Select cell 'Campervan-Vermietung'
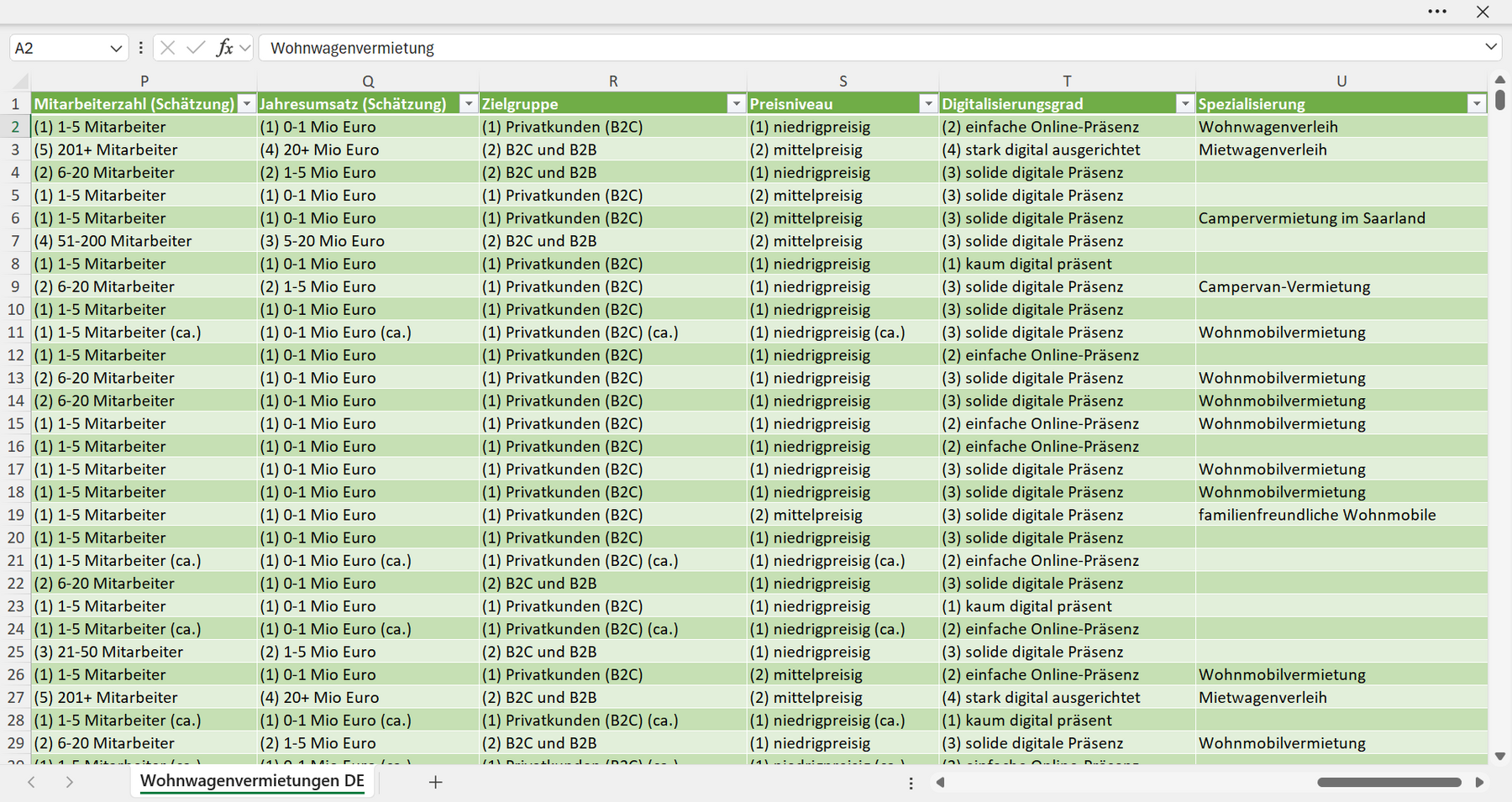1512x802 pixels. click(x=1341, y=286)
